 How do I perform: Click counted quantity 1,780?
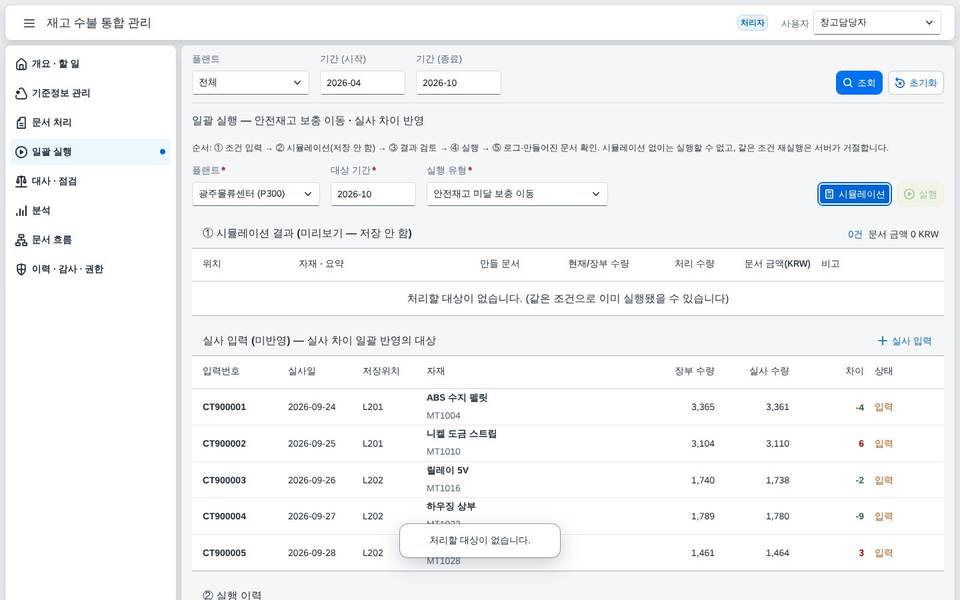[778, 516]
